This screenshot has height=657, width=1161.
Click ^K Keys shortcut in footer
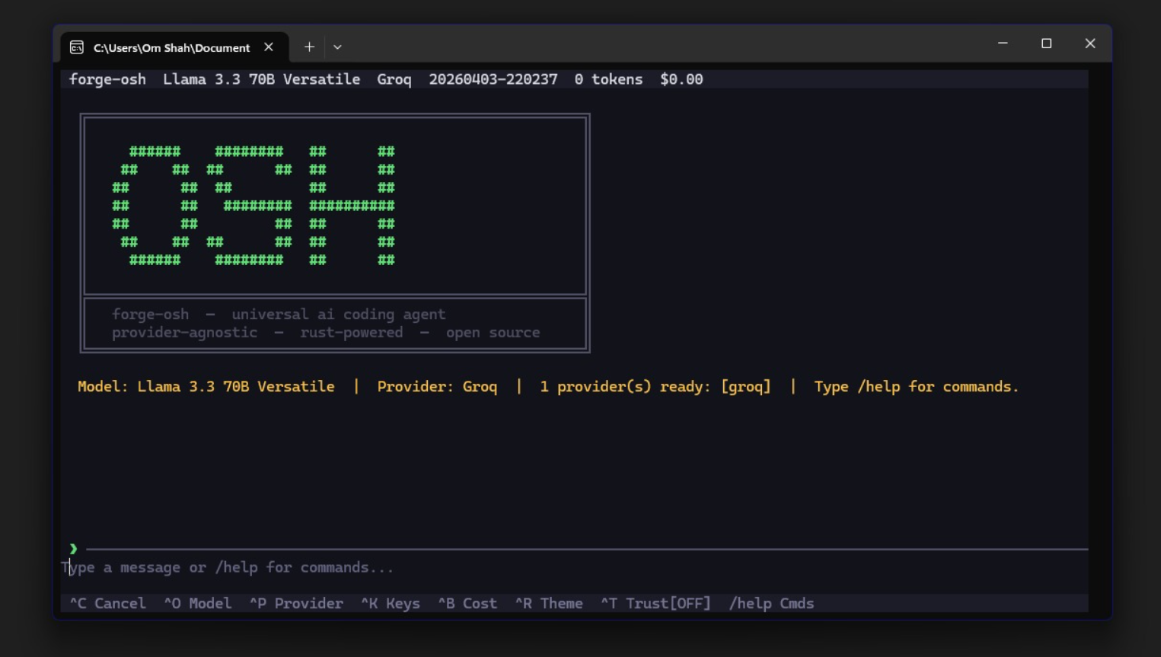tap(390, 604)
